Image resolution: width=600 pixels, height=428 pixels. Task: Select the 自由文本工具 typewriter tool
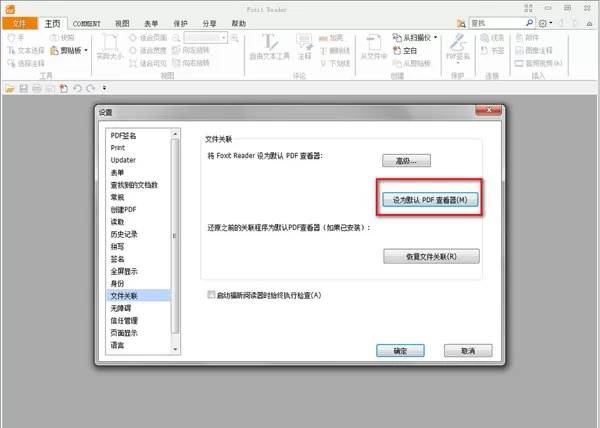click(270, 47)
